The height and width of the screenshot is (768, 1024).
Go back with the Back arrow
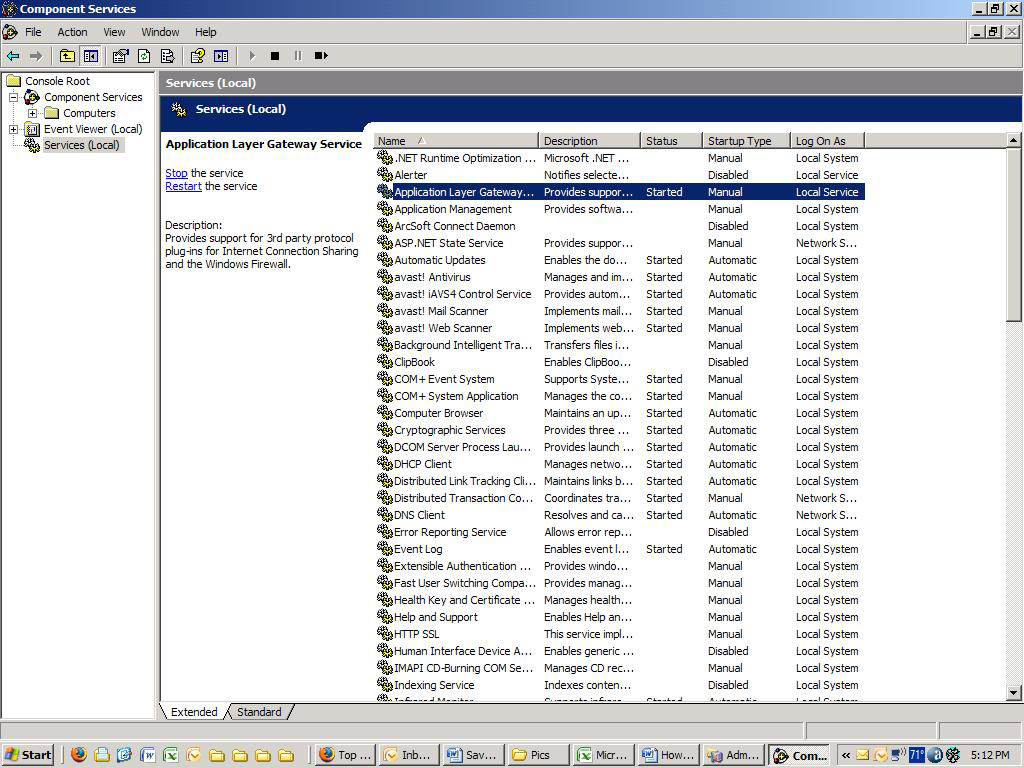(13, 56)
